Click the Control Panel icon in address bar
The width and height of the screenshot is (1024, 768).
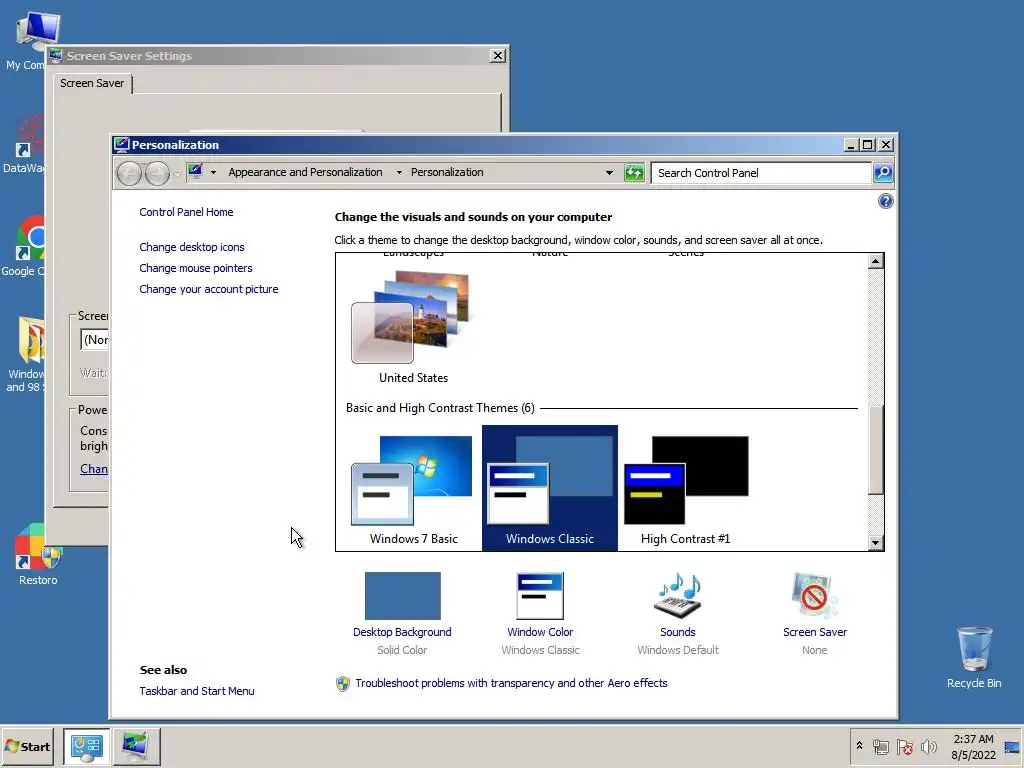pyautogui.click(x=195, y=172)
